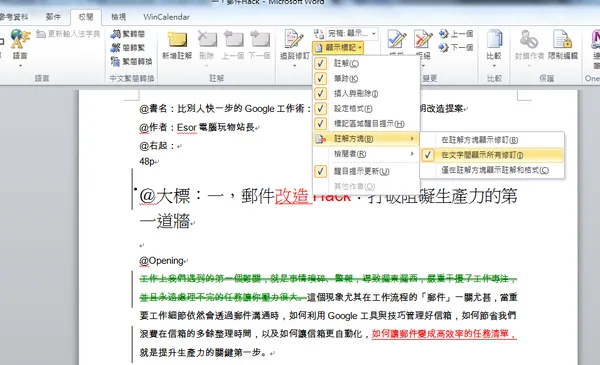Click the 比較 compare documents icon
This screenshot has height=365, width=600.
494,45
